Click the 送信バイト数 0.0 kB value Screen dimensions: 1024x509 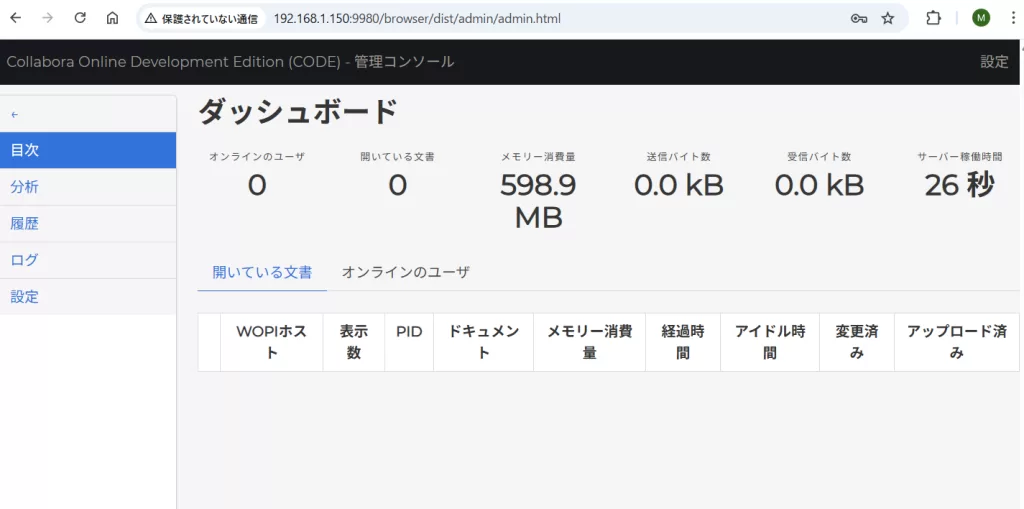coord(679,186)
